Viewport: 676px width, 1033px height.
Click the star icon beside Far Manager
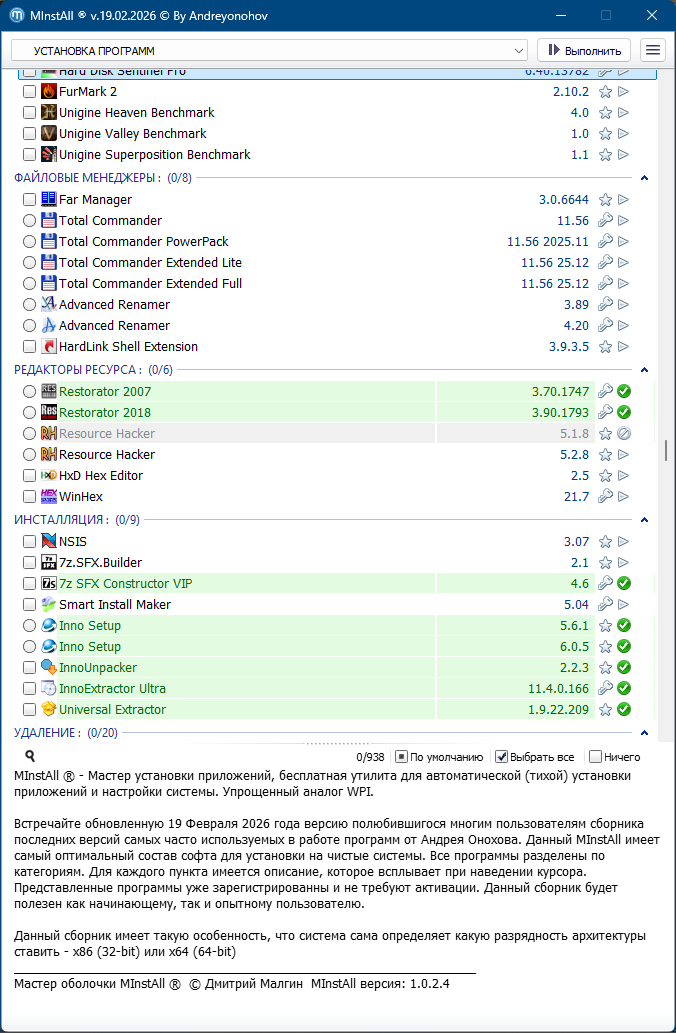coord(605,200)
